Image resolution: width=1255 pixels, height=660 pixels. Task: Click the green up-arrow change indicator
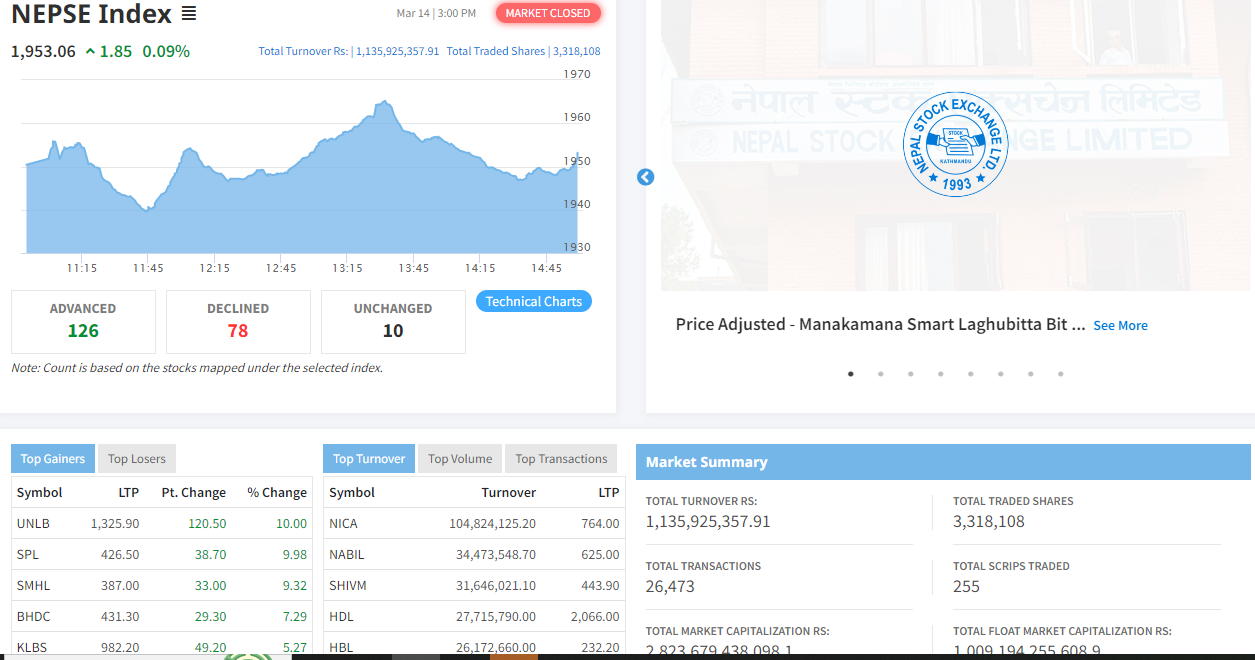point(90,51)
